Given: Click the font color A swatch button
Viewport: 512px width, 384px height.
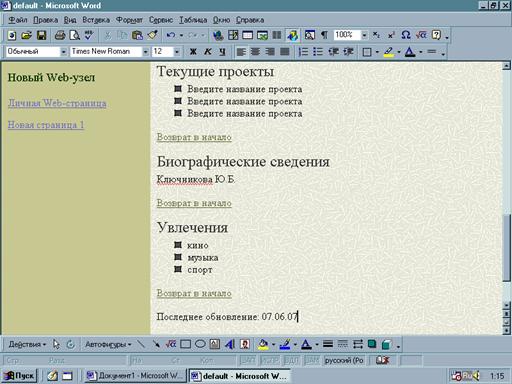Looking at the screenshot, I should pyautogui.click(x=410, y=52).
